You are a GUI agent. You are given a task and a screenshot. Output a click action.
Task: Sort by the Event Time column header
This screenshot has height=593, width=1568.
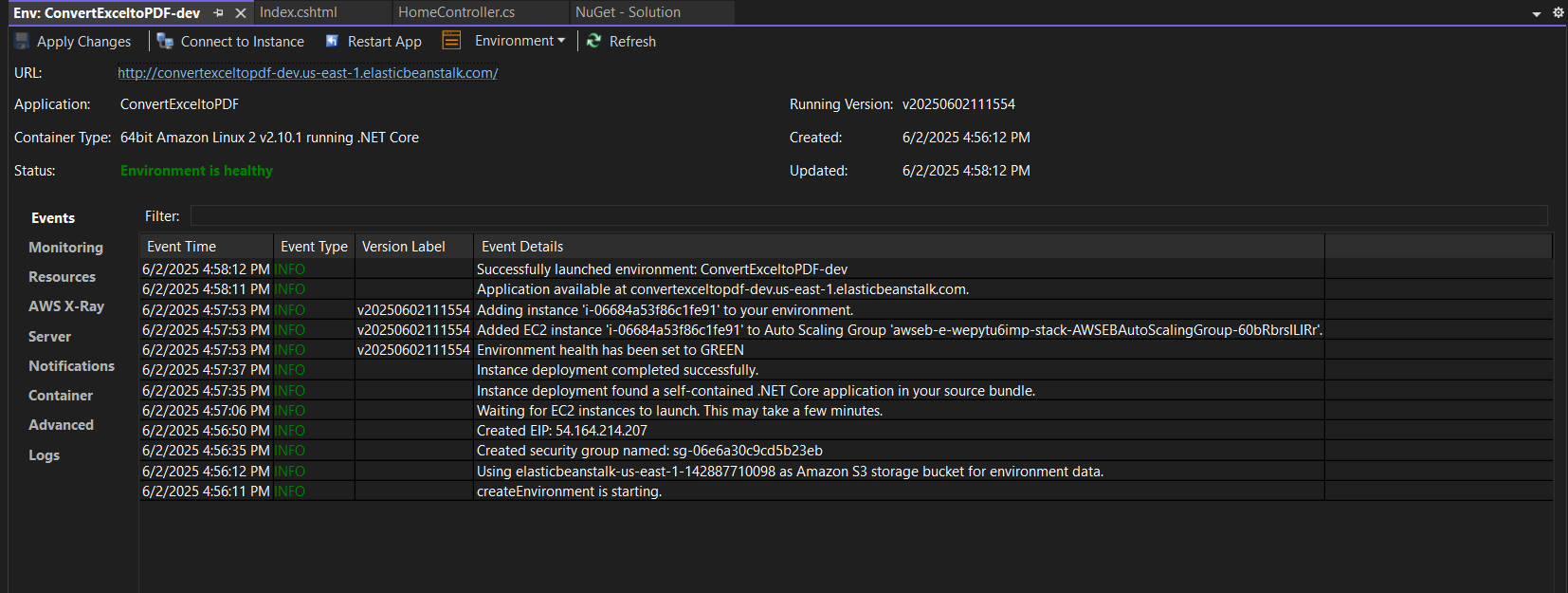click(207, 247)
